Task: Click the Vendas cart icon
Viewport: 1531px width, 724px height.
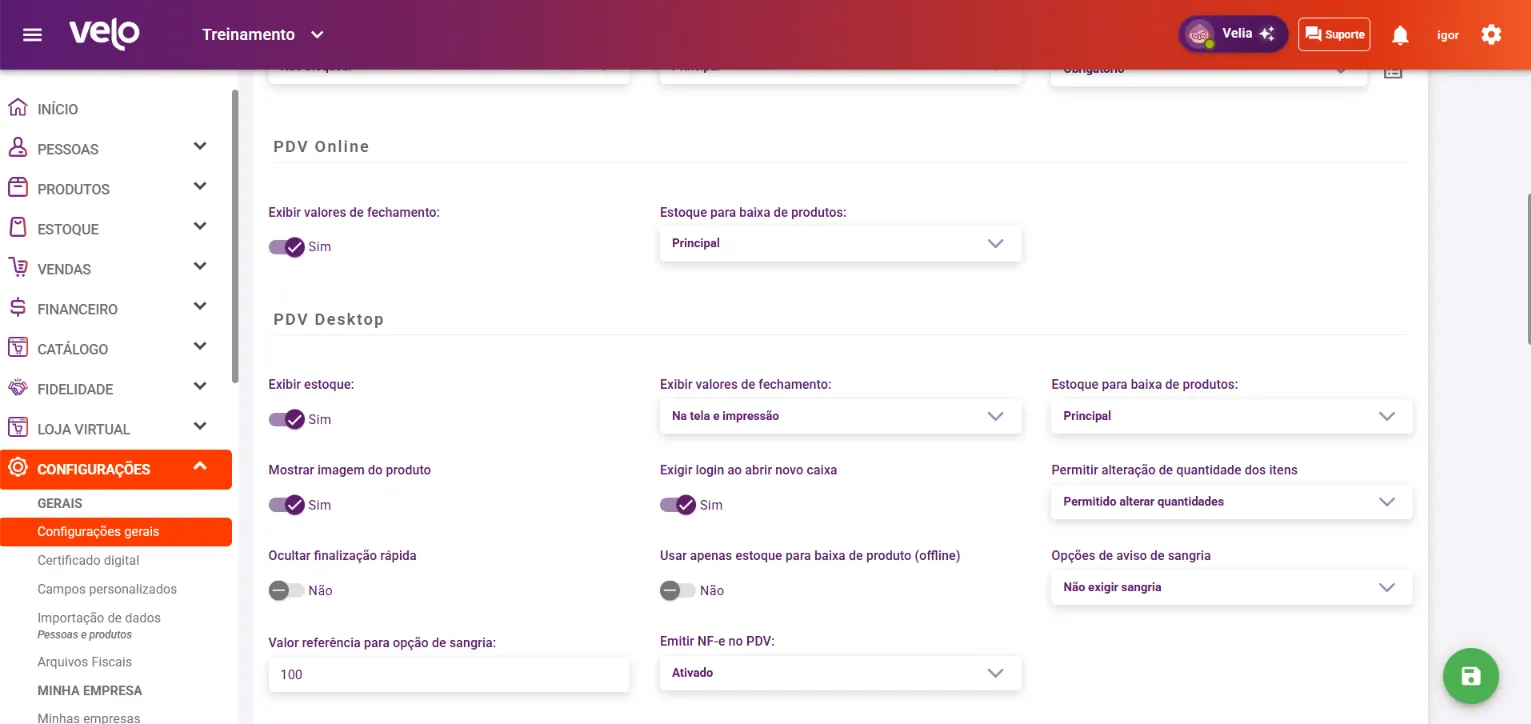Action: pos(17,268)
